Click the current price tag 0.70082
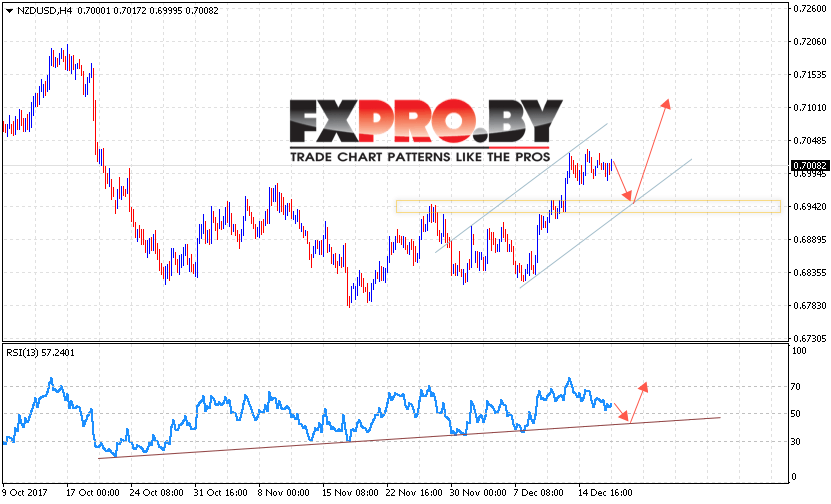831x504 pixels. click(x=810, y=166)
